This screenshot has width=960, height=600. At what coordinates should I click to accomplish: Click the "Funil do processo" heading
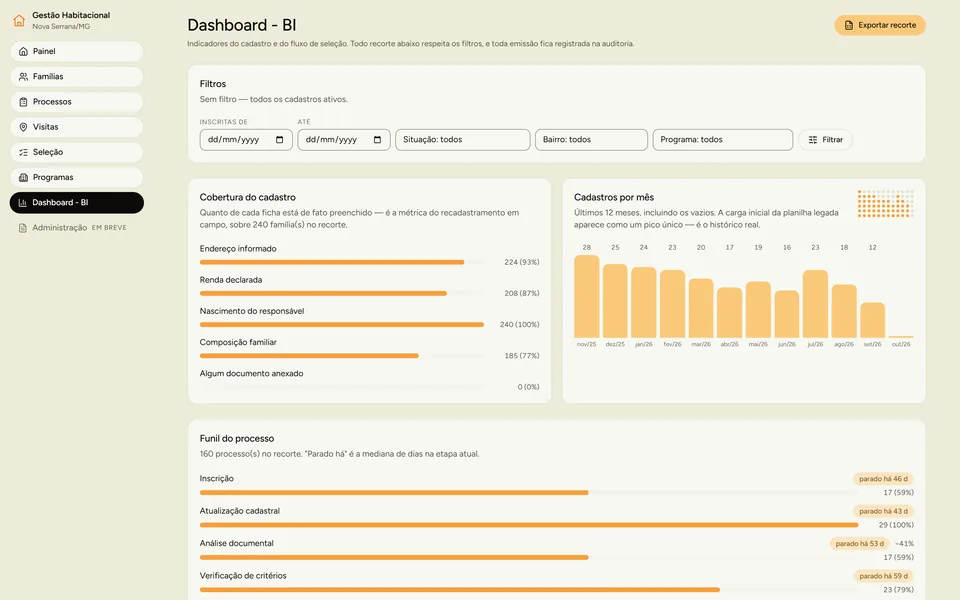tap(237, 438)
